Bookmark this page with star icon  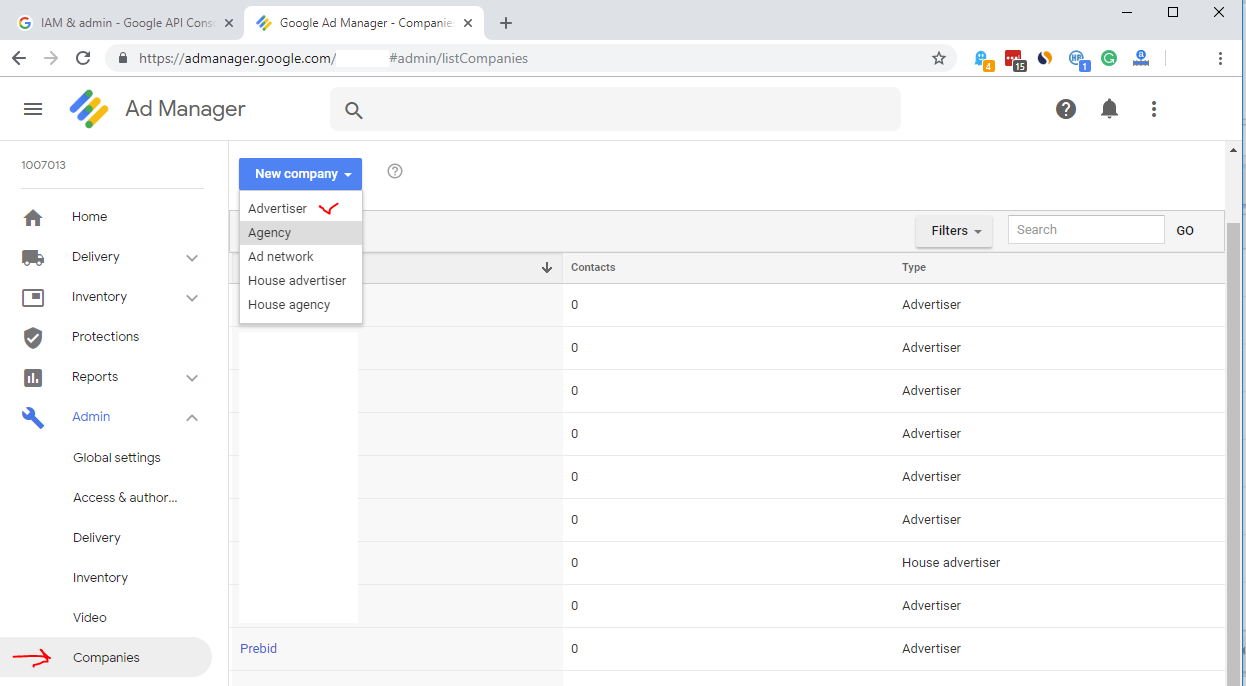tap(938, 58)
